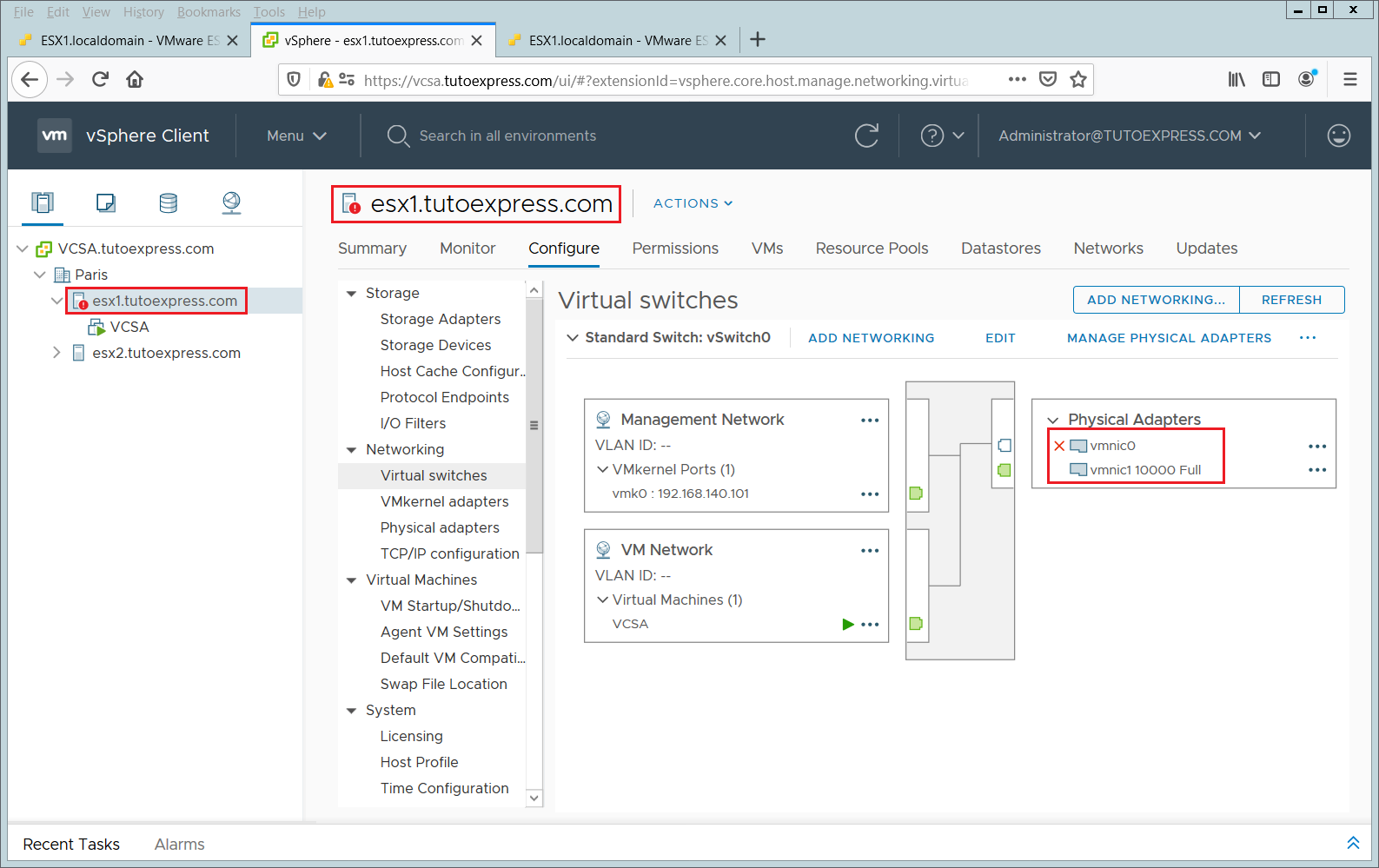1379x868 pixels.
Task: Click the vSphere refresh icon in header
Action: click(x=866, y=136)
